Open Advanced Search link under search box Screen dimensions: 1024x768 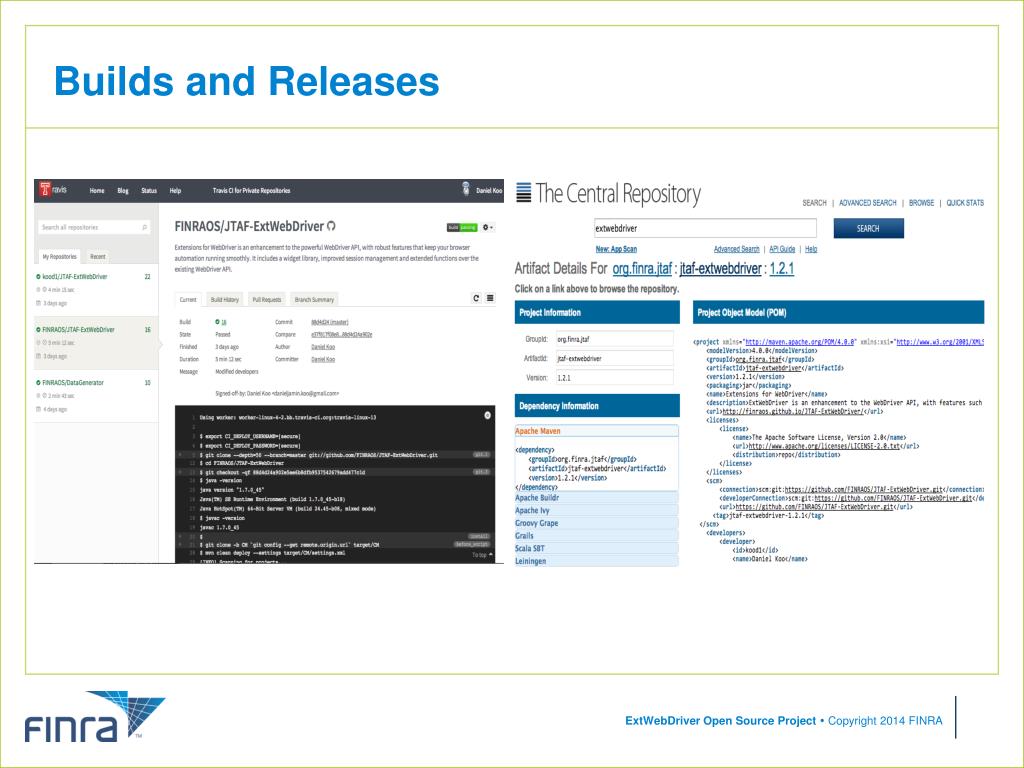[736, 249]
